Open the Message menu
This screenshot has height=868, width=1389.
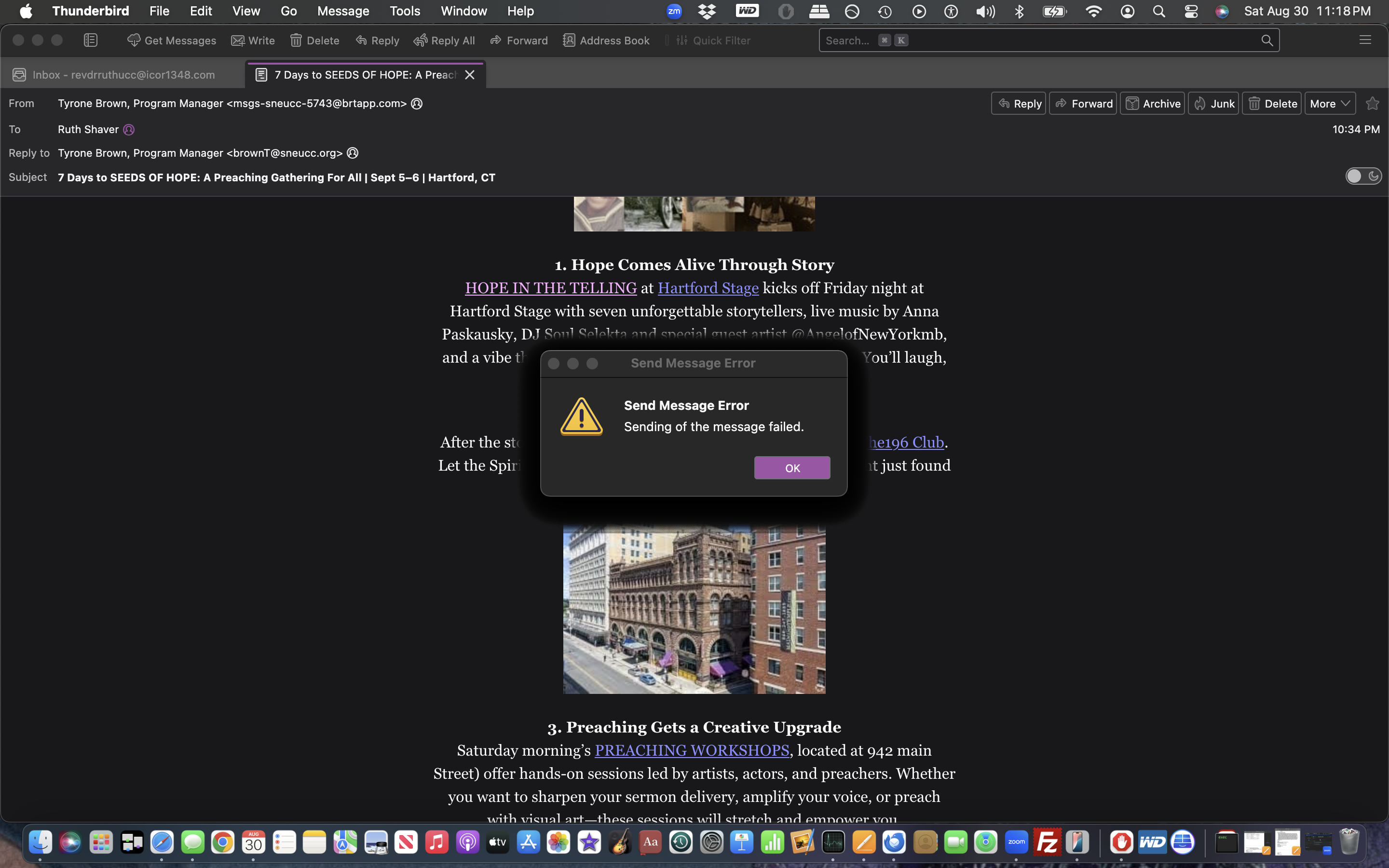(x=342, y=11)
